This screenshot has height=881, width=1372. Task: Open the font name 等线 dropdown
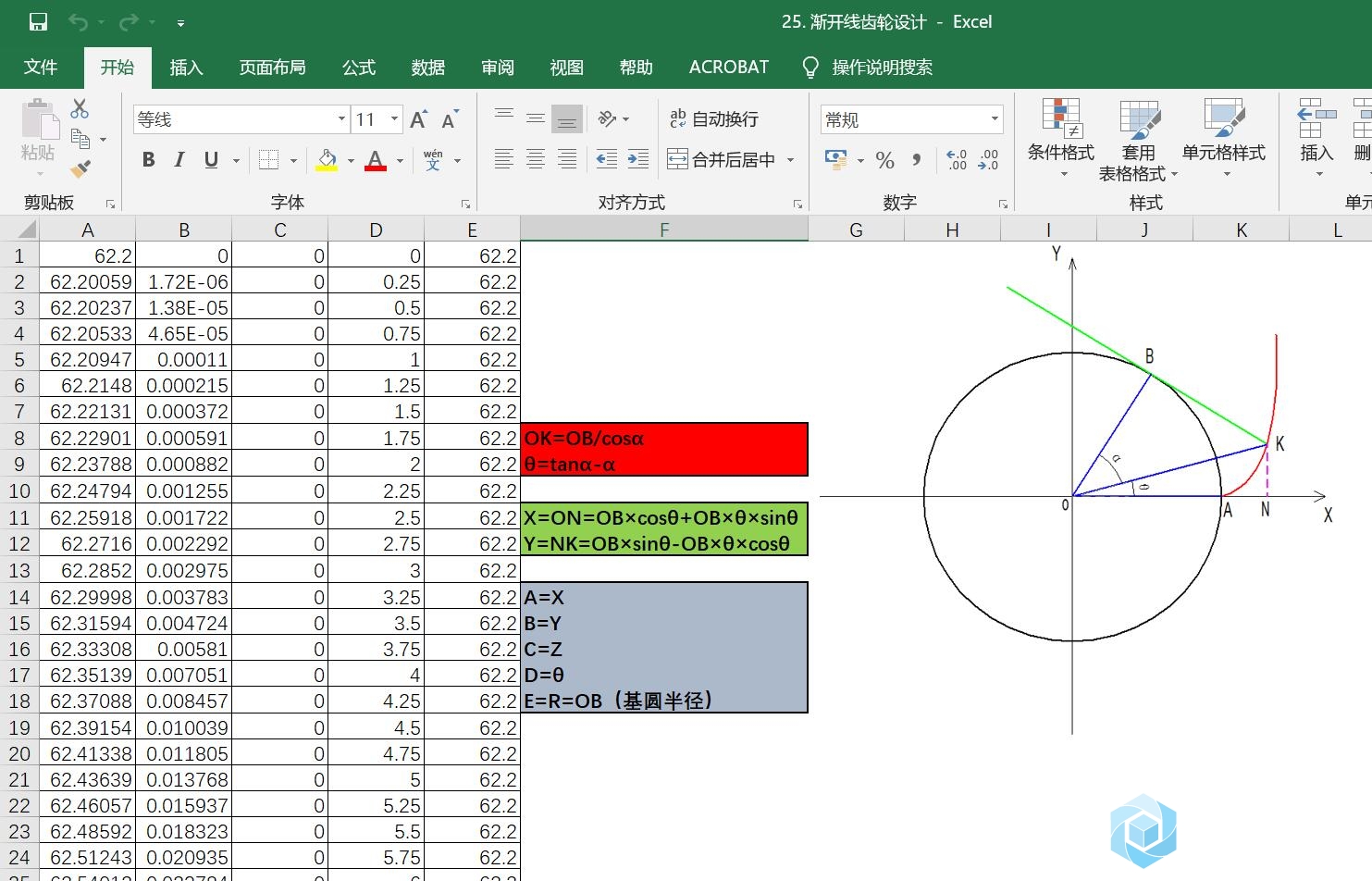point(341,118)
